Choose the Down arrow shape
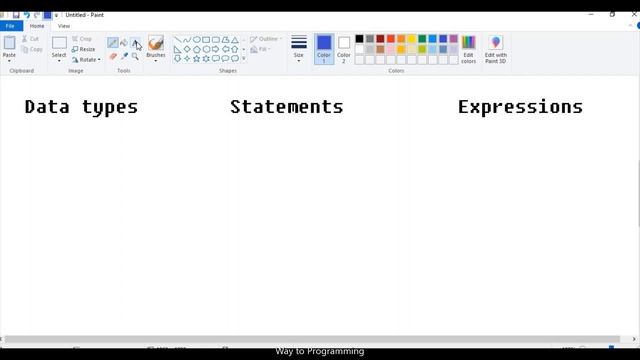The height and width of the screenshot is (360, 640). tap(178, 58)
